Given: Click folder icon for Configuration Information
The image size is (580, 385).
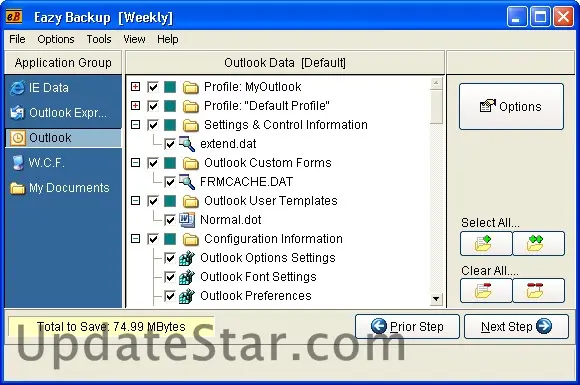Looking at the screenshot, I should pos(190,239).
